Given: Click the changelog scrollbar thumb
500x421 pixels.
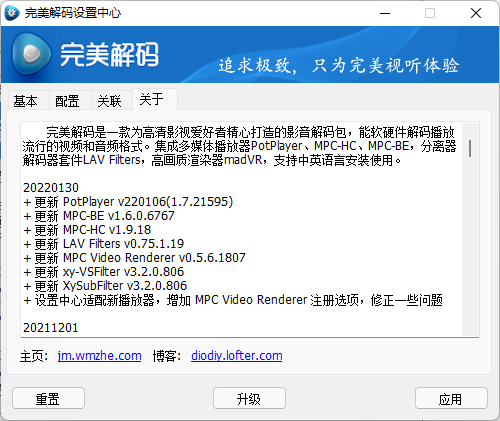Looking at the screenshot, I should point(470,148).
